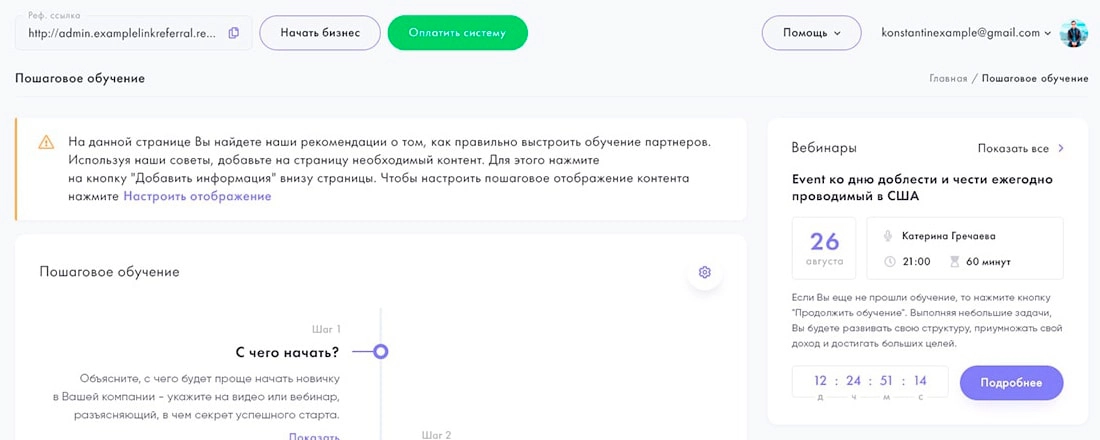This screenshot has width=1100, height=440.
Task: Click the referral link input field
Action: click(x=133, y=33)
